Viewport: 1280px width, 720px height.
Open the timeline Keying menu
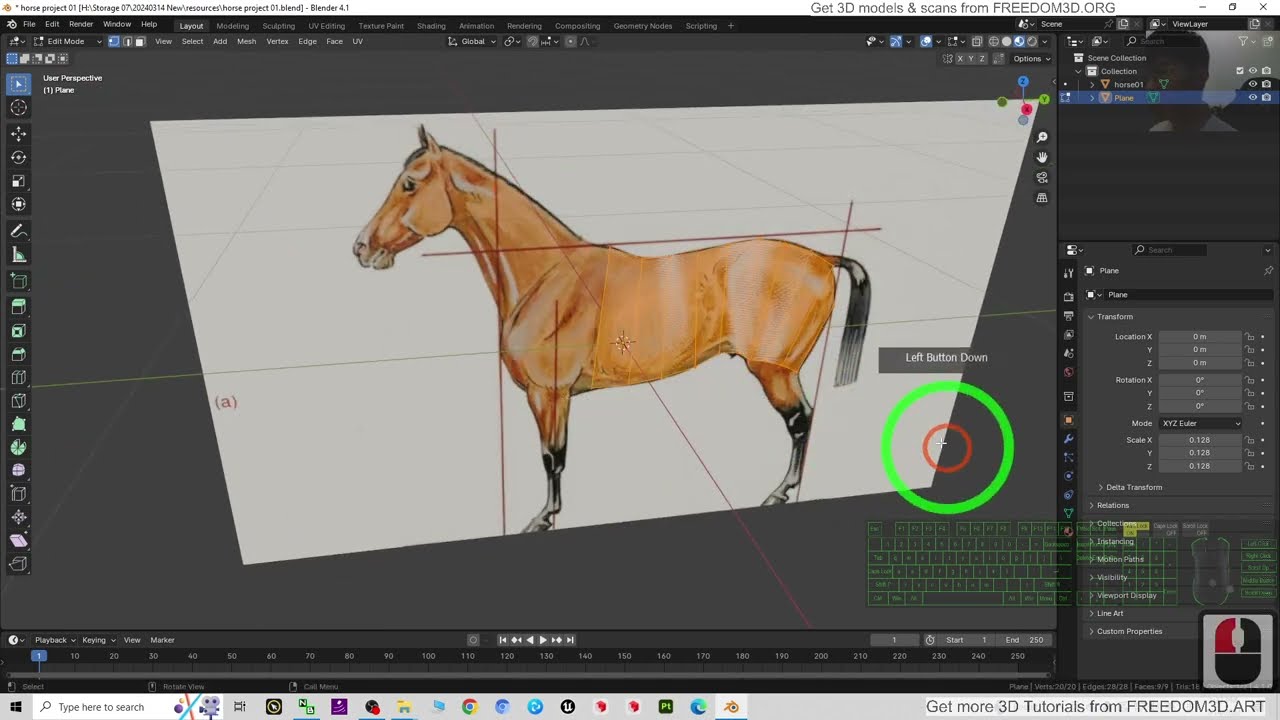pyautogui.click(x=97, y=640)
